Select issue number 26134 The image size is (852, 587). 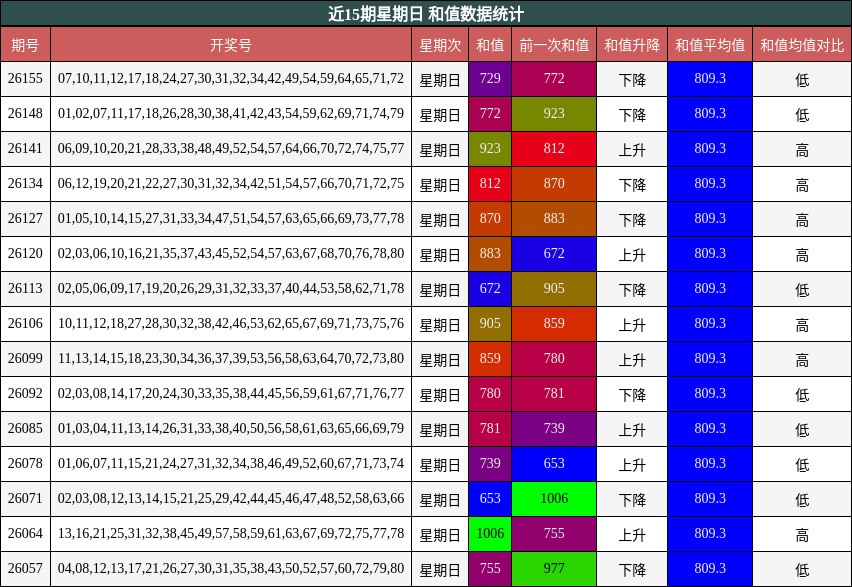pyautogui.click(x=25, y=184)
